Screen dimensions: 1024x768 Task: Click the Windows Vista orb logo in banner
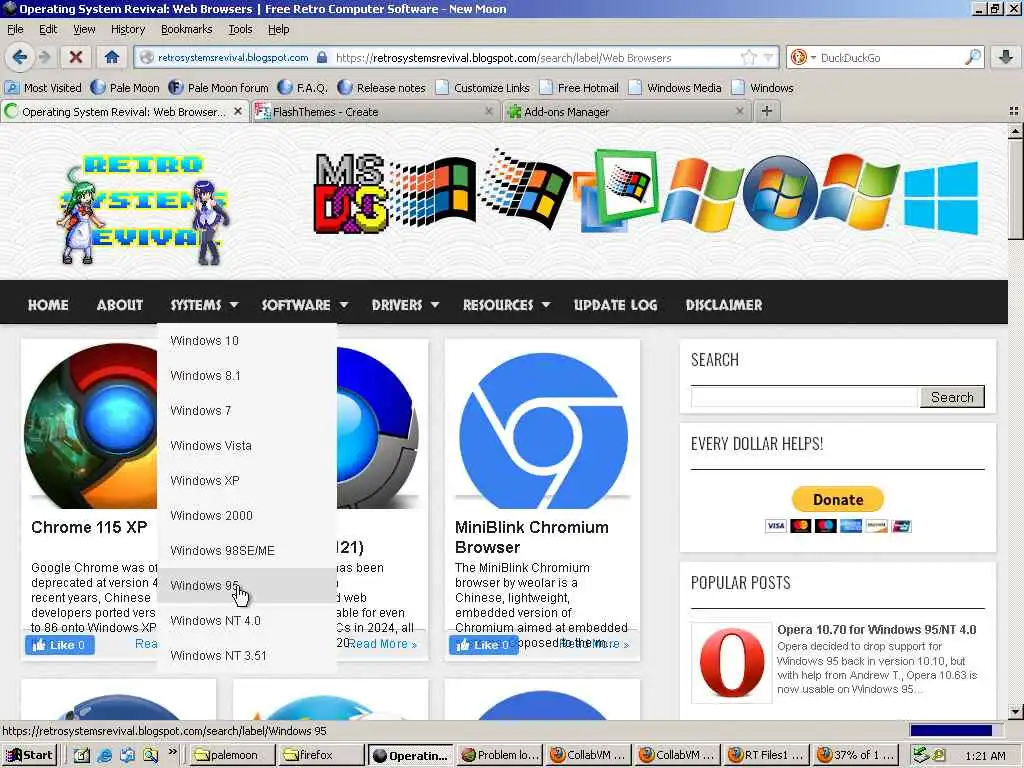pos(780,193)
